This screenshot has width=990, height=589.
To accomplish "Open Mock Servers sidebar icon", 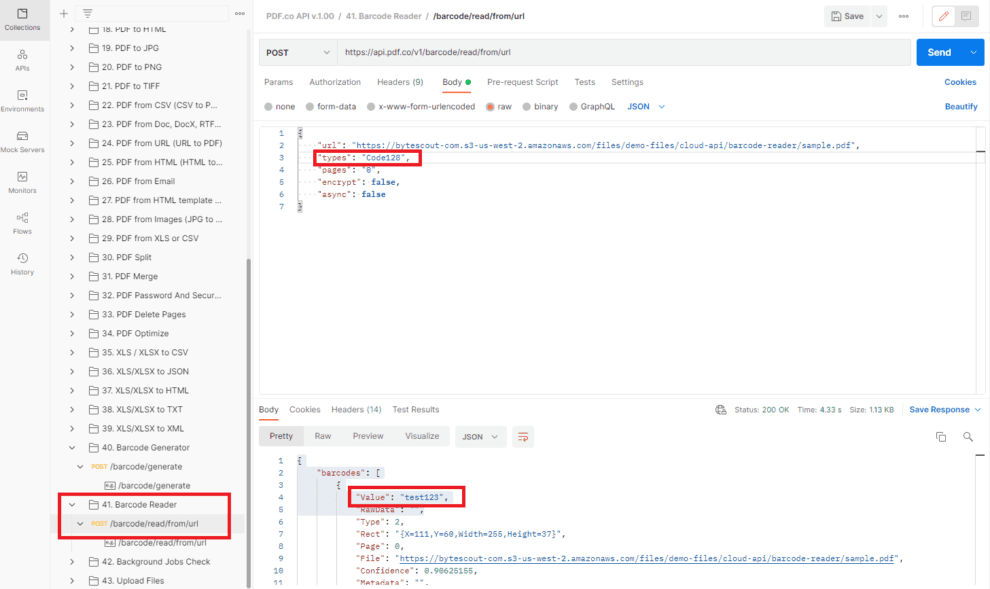I will tap(22, 141).
